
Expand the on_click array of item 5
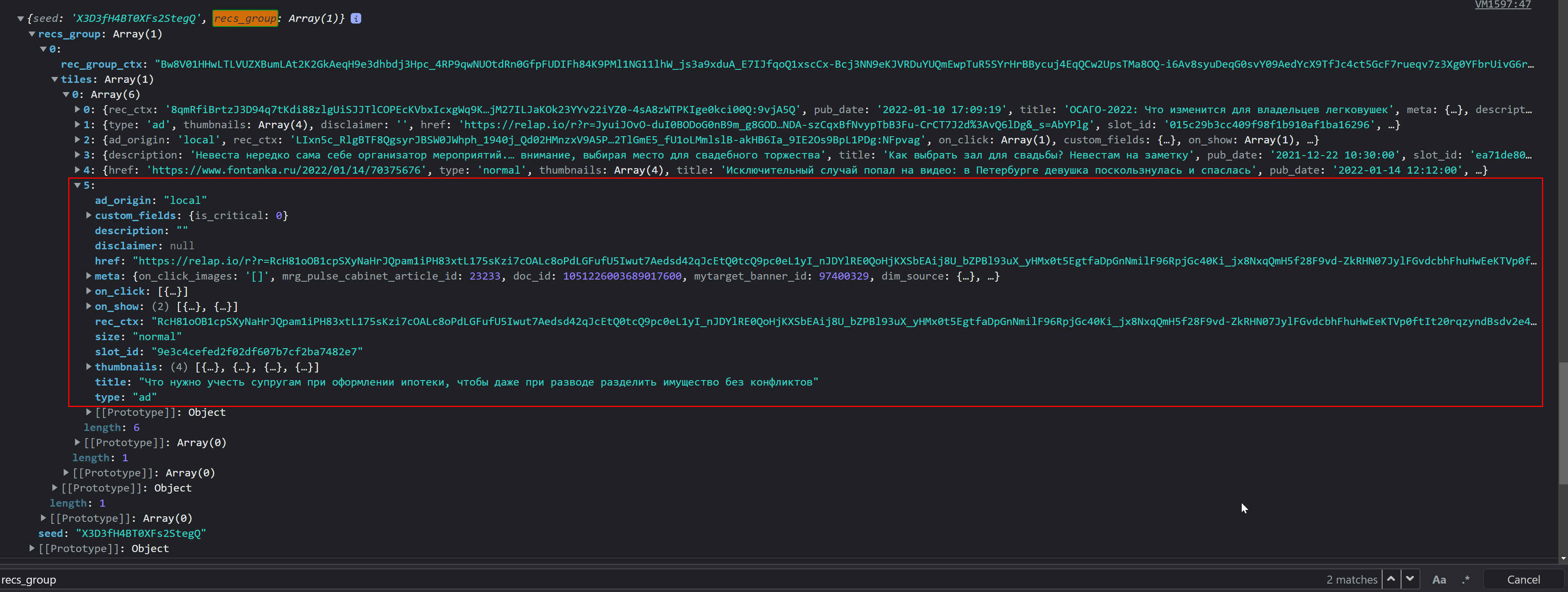click(x=88, y=291)
